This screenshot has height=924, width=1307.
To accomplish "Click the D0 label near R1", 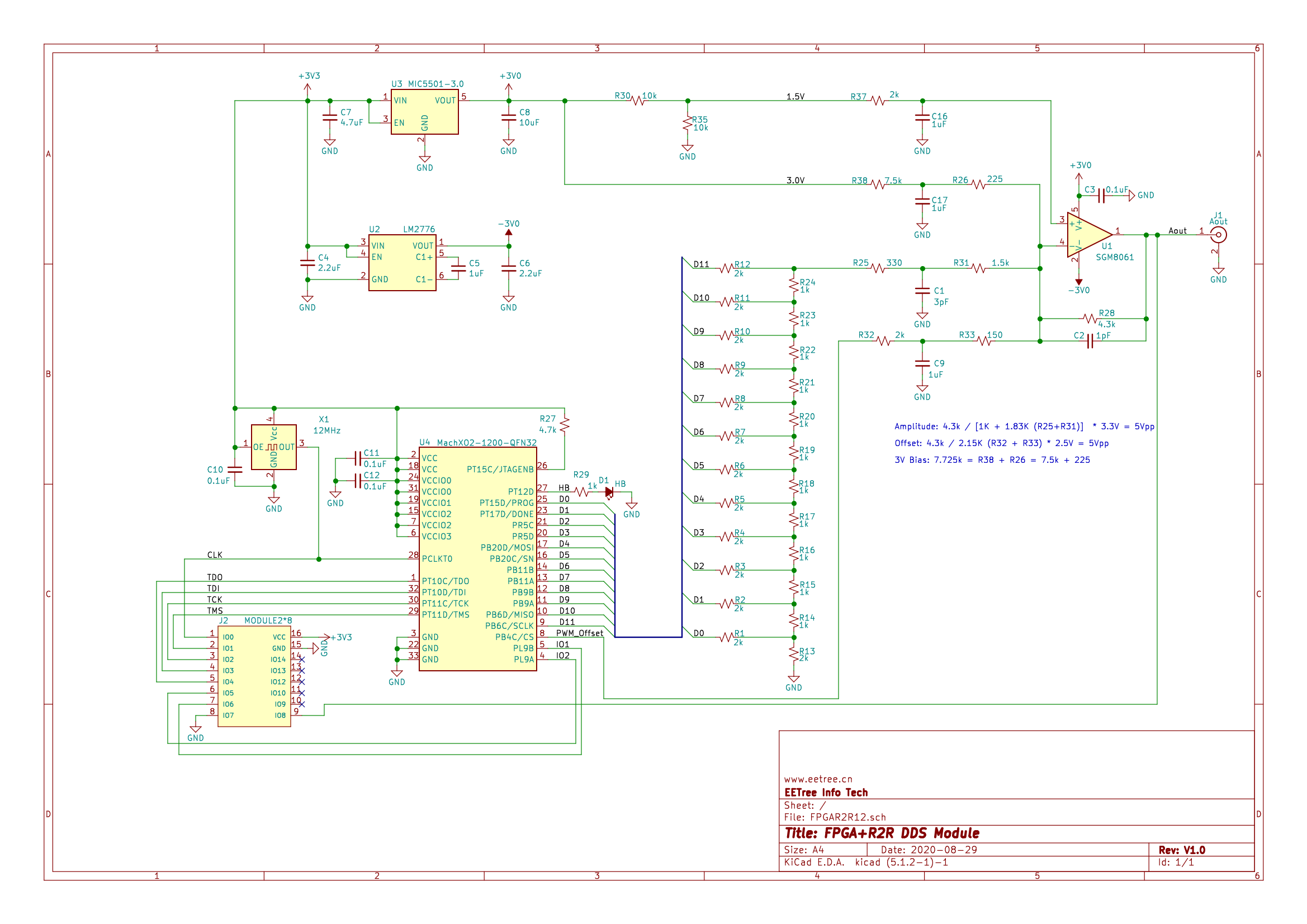I will [x=698, y=633].
